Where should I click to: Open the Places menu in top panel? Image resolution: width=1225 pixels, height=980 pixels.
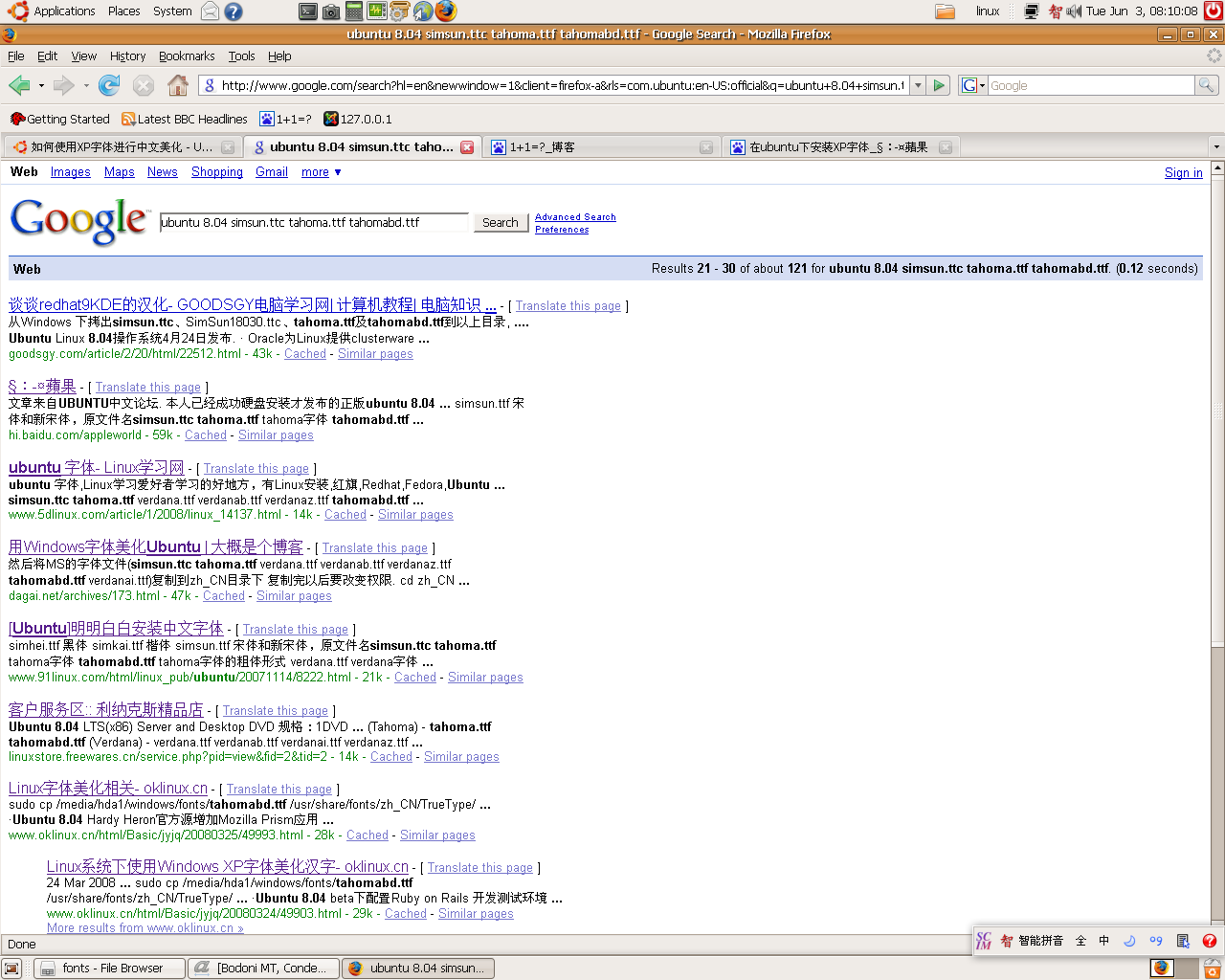tap(124, 11)
